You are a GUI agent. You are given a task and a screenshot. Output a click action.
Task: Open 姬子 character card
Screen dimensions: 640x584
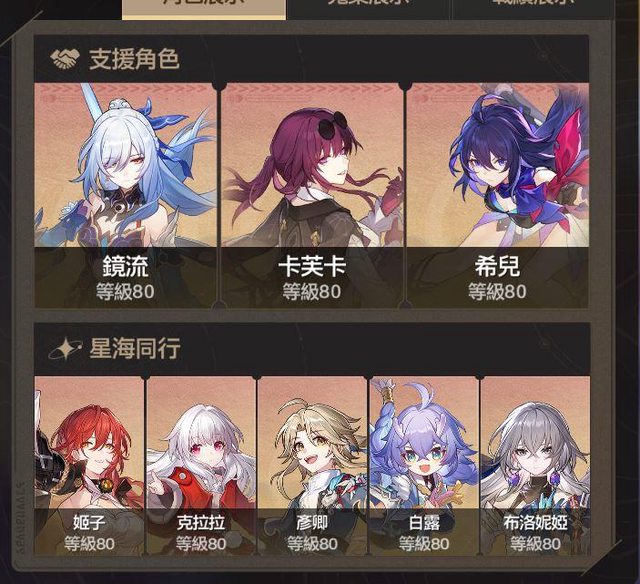pos(89,466)
